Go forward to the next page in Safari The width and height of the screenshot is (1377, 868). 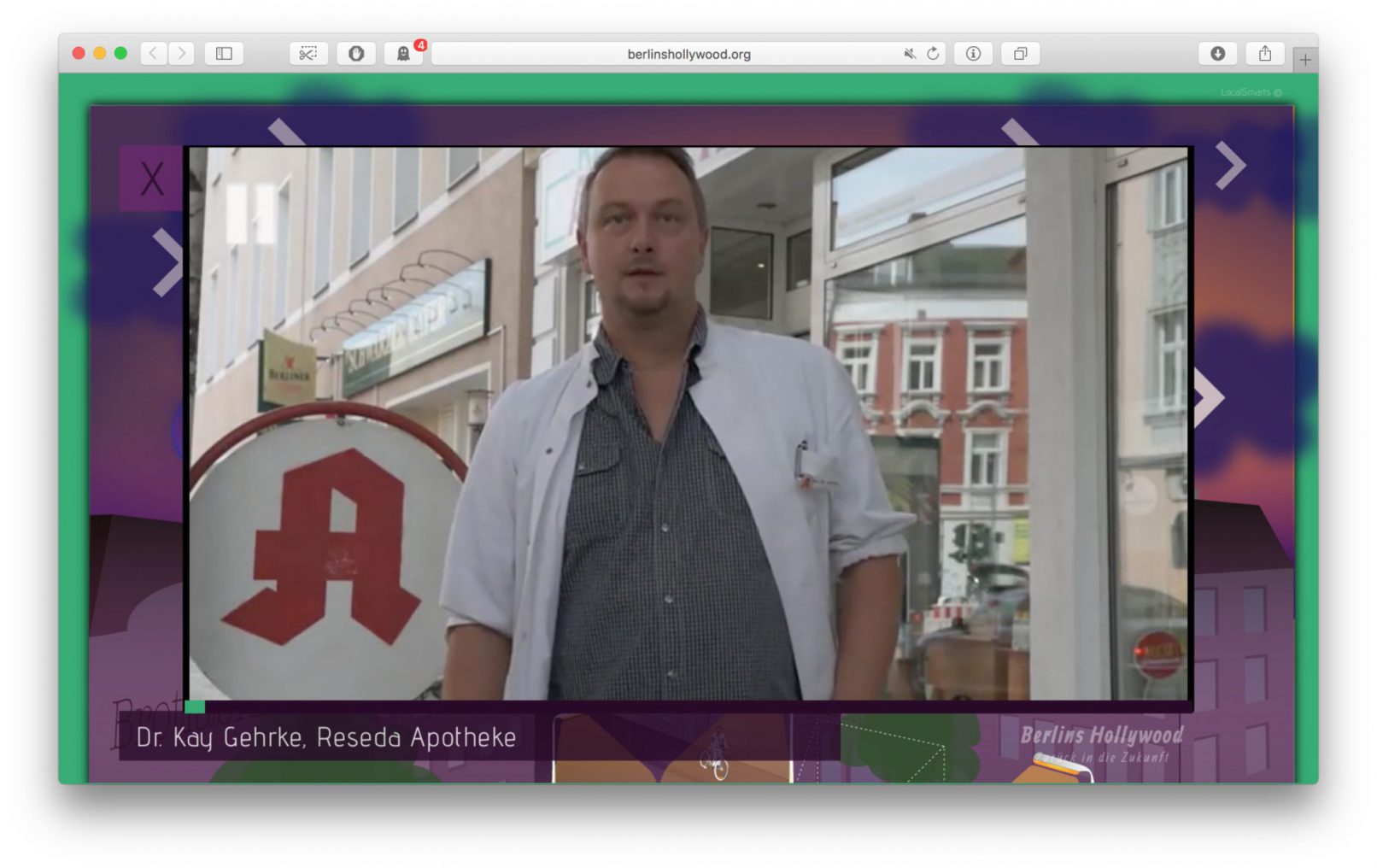tap(181, 54)
